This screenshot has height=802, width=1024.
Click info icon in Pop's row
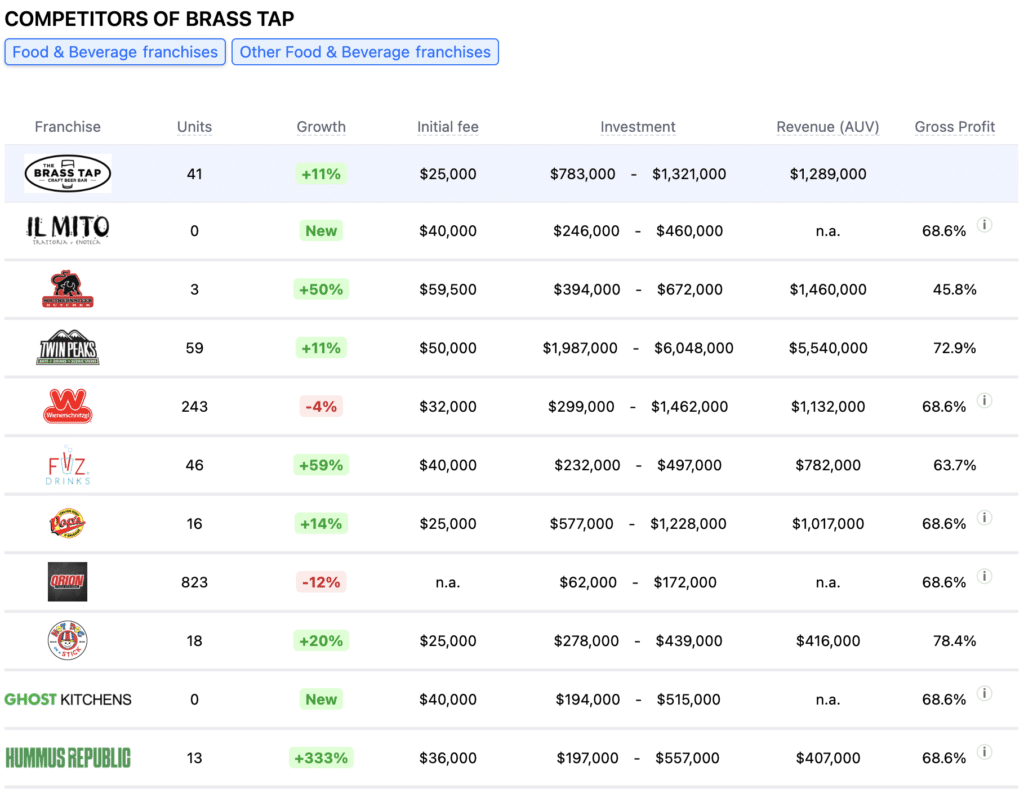[x=984, y=517]
